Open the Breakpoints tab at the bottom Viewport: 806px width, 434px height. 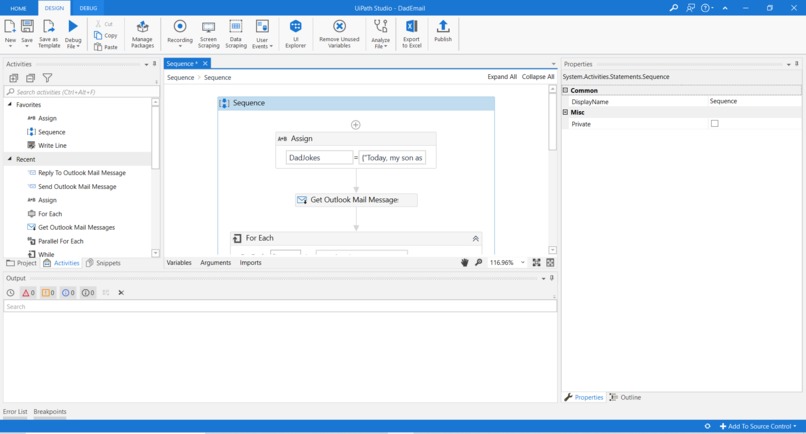(x=50, y=411)
